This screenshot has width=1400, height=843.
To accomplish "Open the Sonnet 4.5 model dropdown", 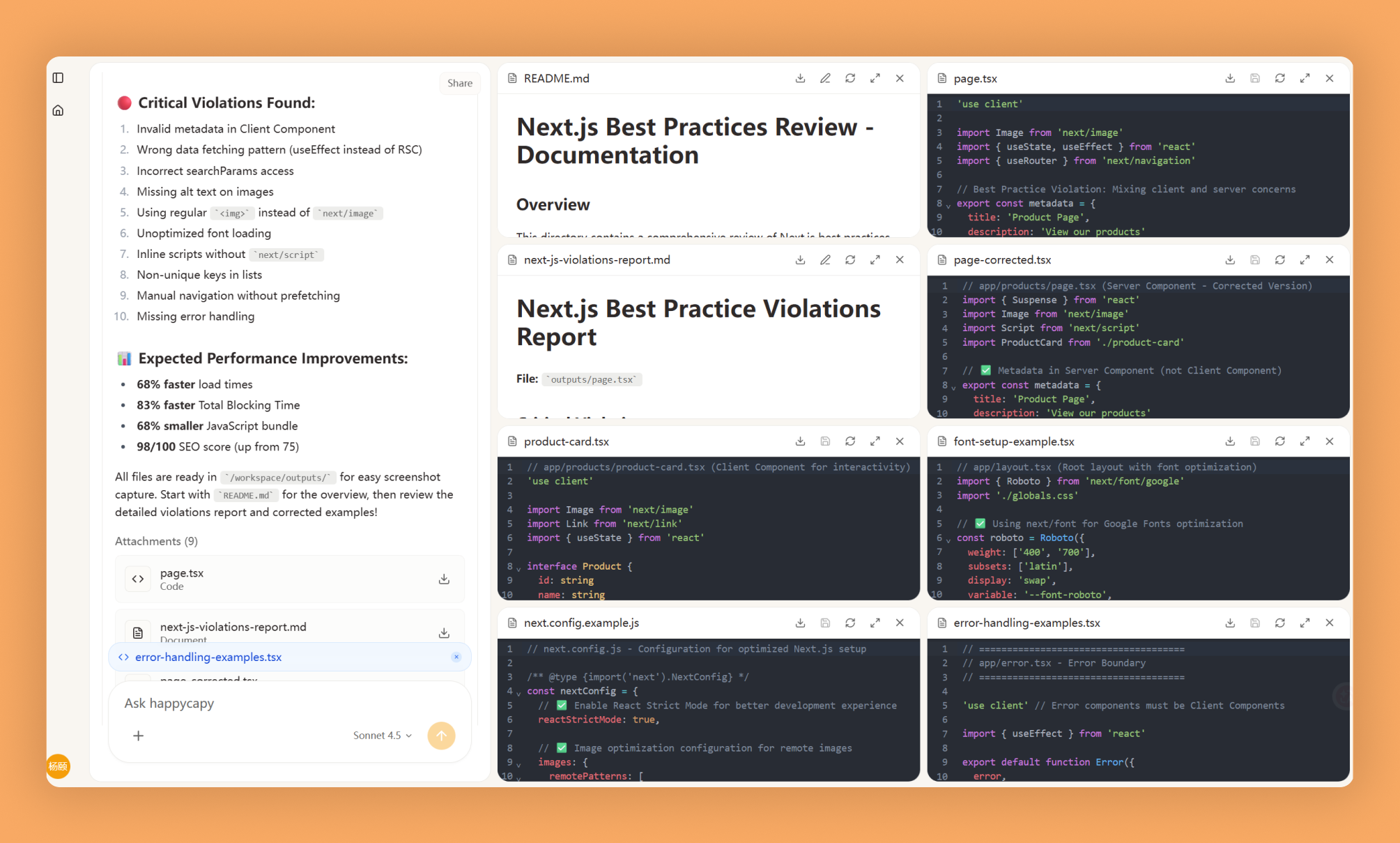I will click(x=382, y=736).
